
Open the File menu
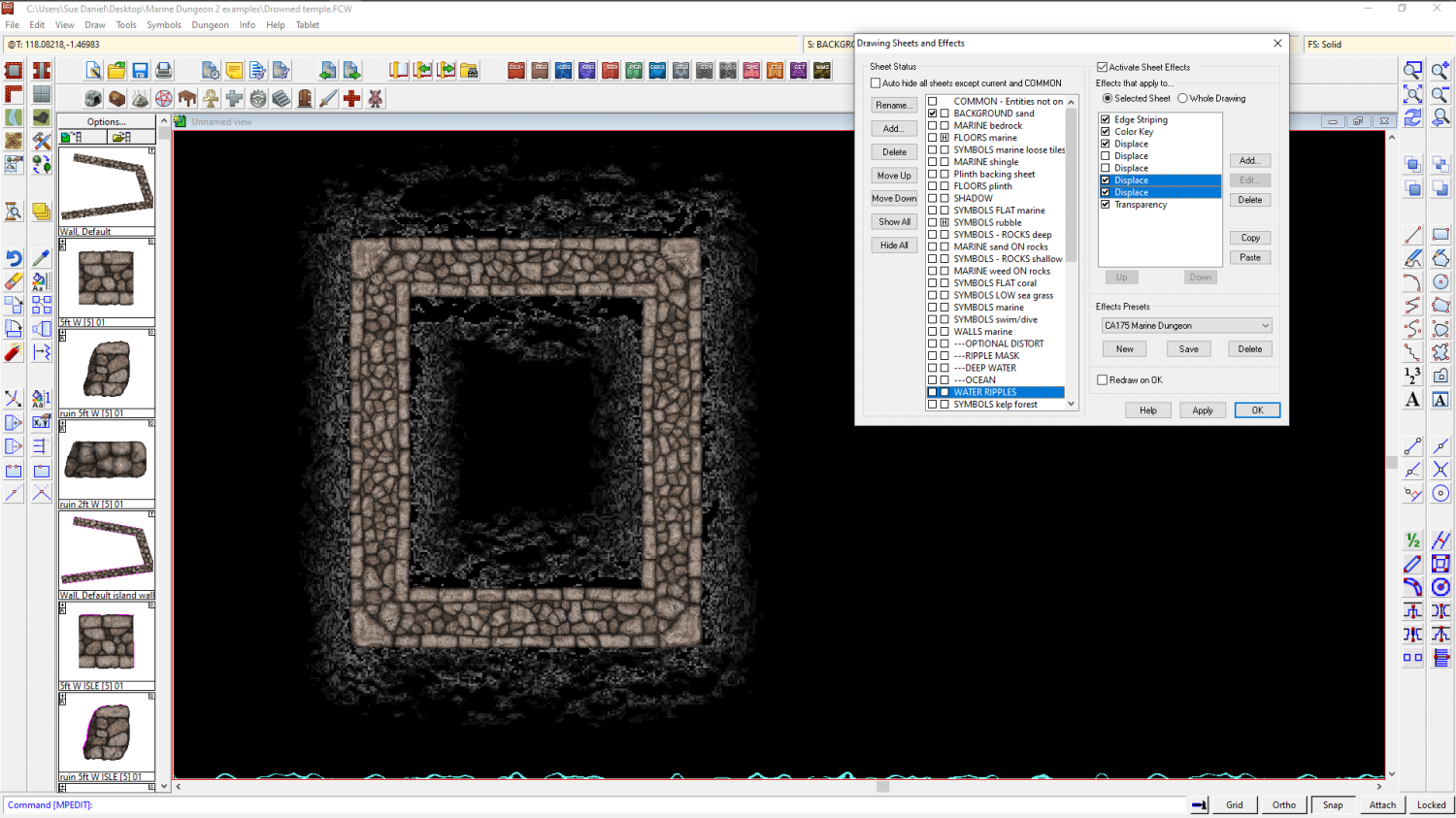(13, 25)
